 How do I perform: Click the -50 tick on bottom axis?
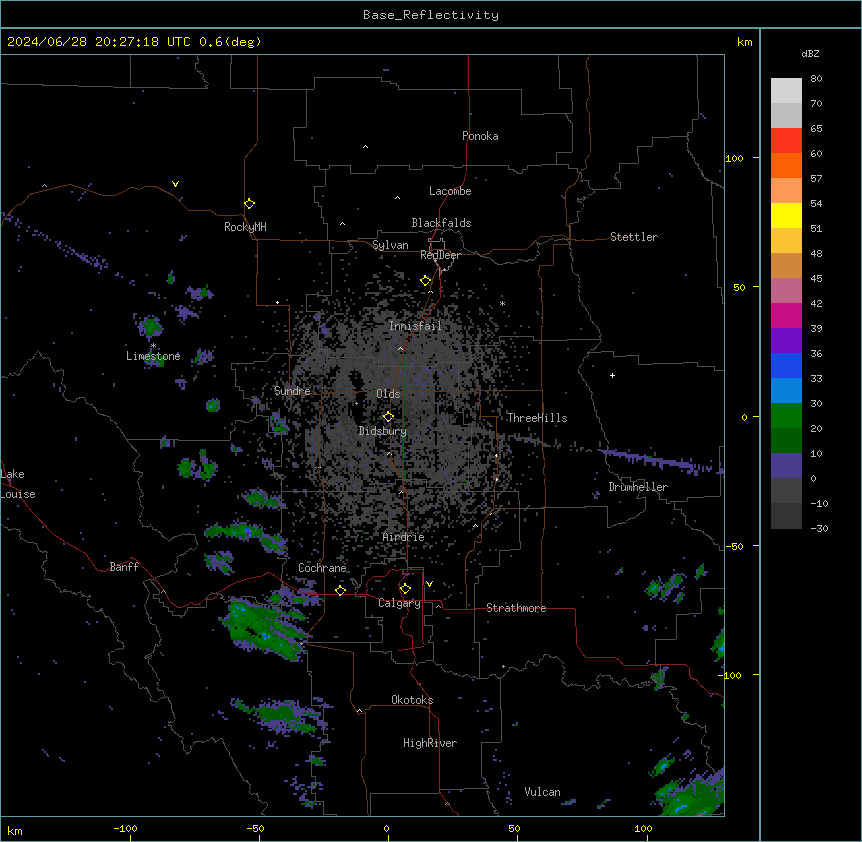(x=255, y=828)
